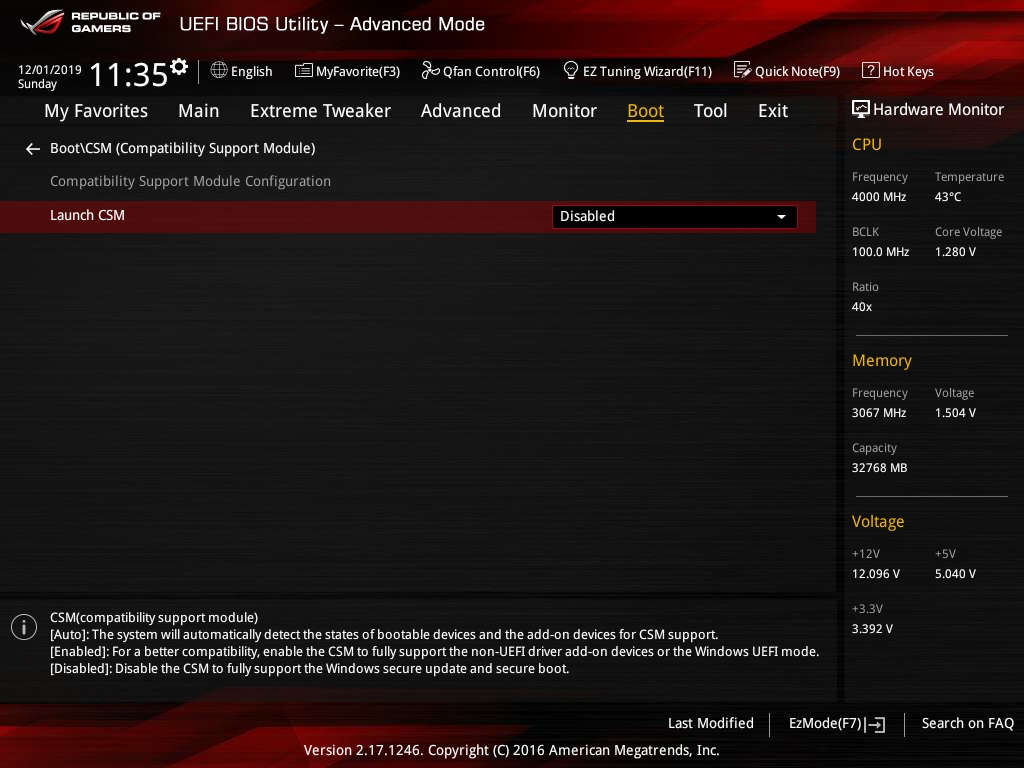Click BCLK value 100.0 MHz
The height and width of the screenshot is (768, 1024).
pos(880,251)
